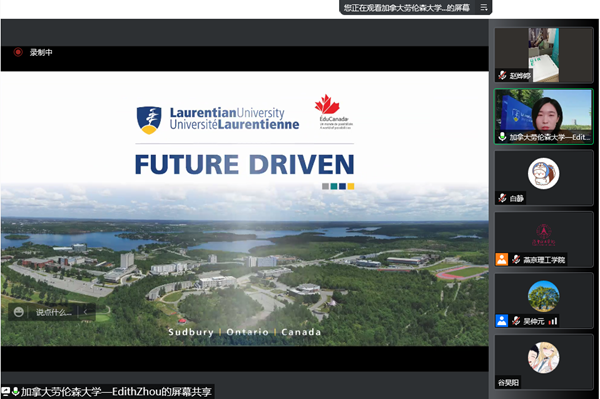
Task: Toggle the green active microphone on Edith's tile
Action: tap(502, 137)
